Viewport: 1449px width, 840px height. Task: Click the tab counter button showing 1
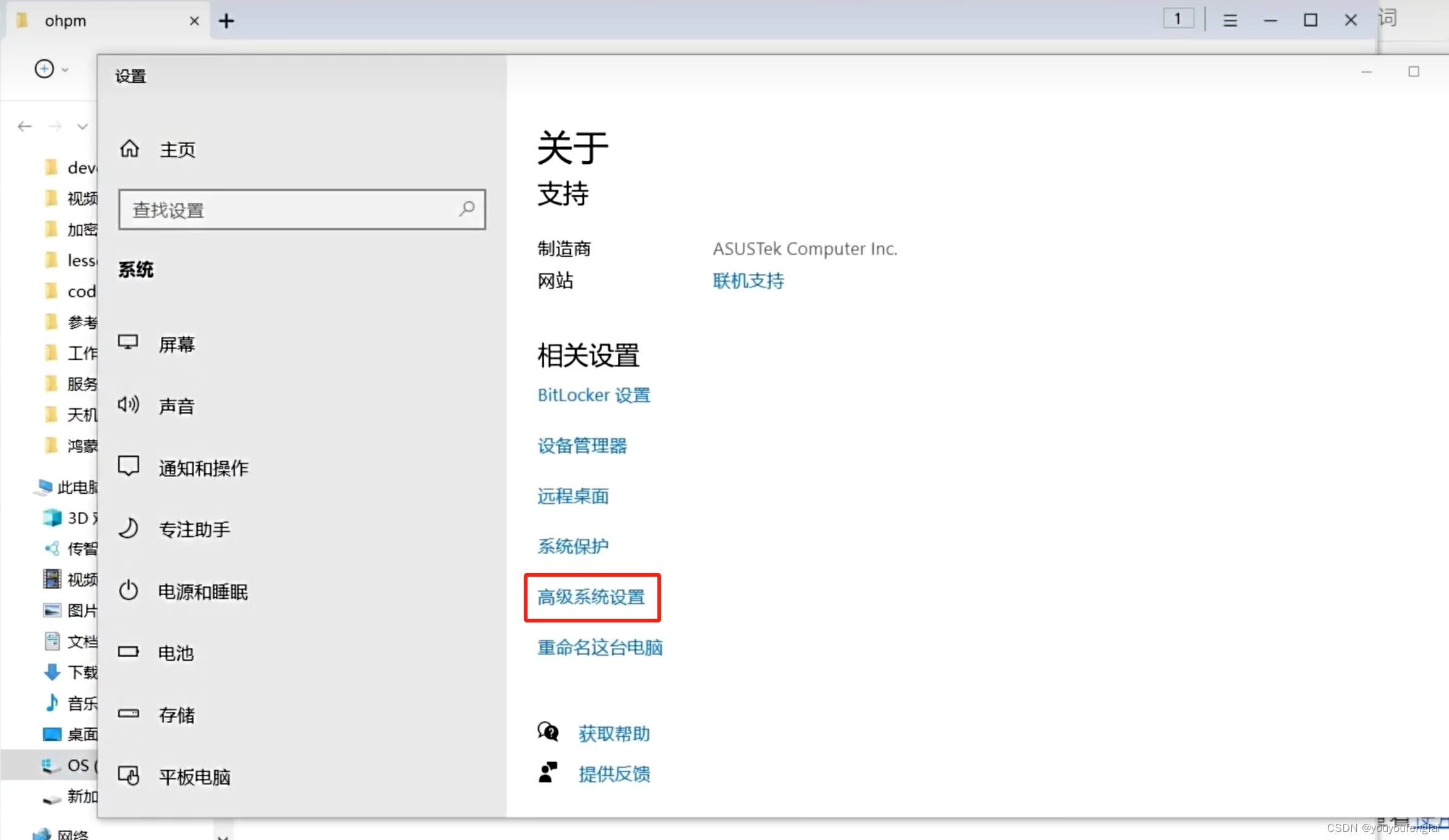(1178, 19)
